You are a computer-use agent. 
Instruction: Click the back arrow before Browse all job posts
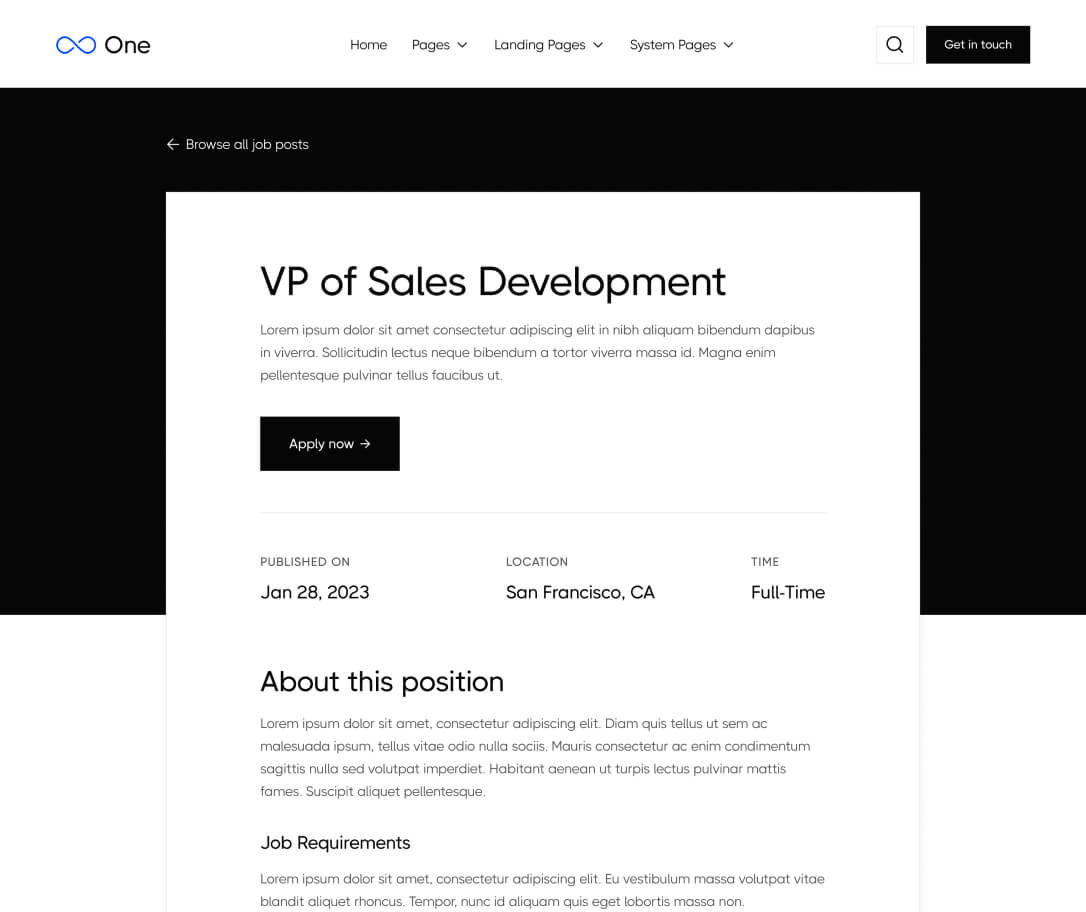click(x=173, y=145)
